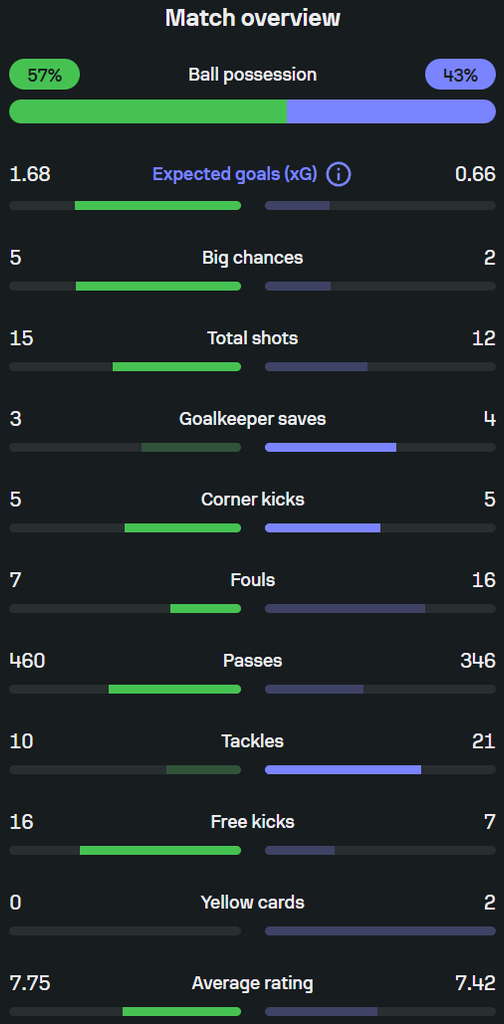Click the green ball possession bar segment
This screenshot has height=1024, width=504.
pos(148,112)
